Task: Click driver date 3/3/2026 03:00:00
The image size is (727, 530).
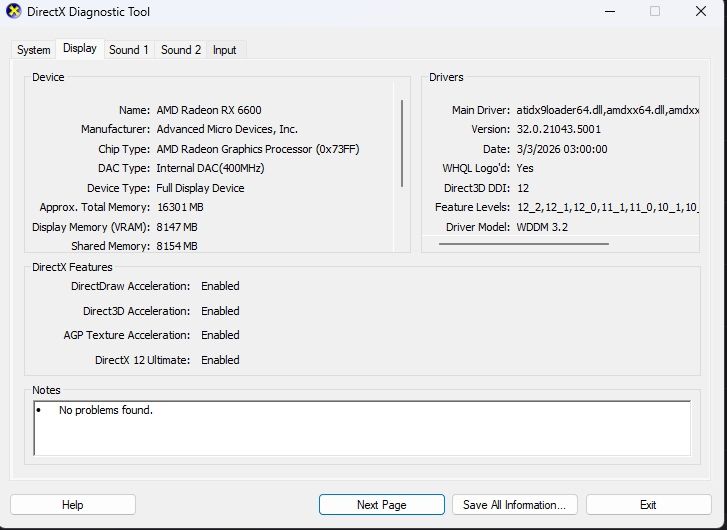Action: point(562,149)
